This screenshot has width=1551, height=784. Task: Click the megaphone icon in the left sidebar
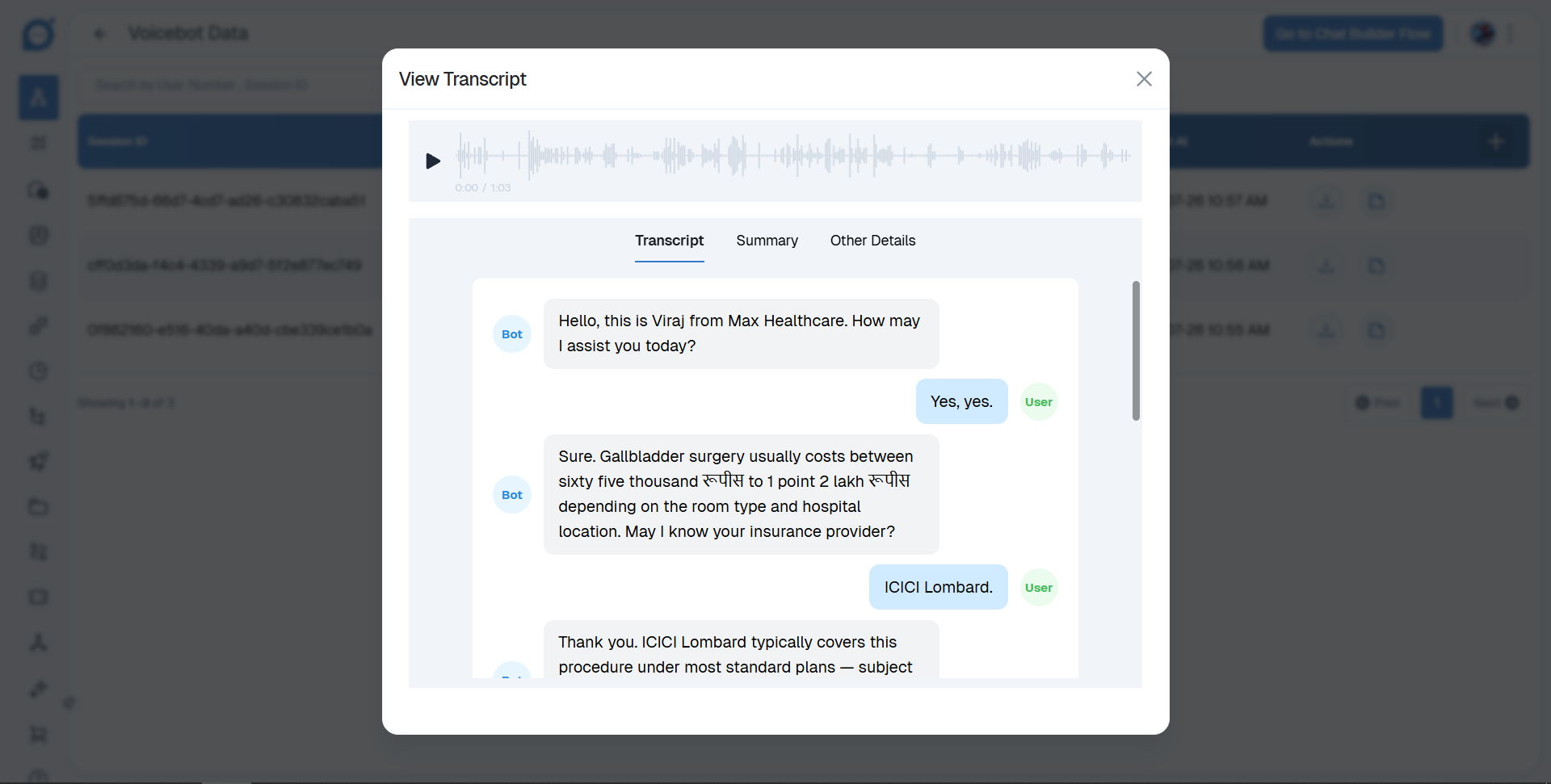click(38, 461)
